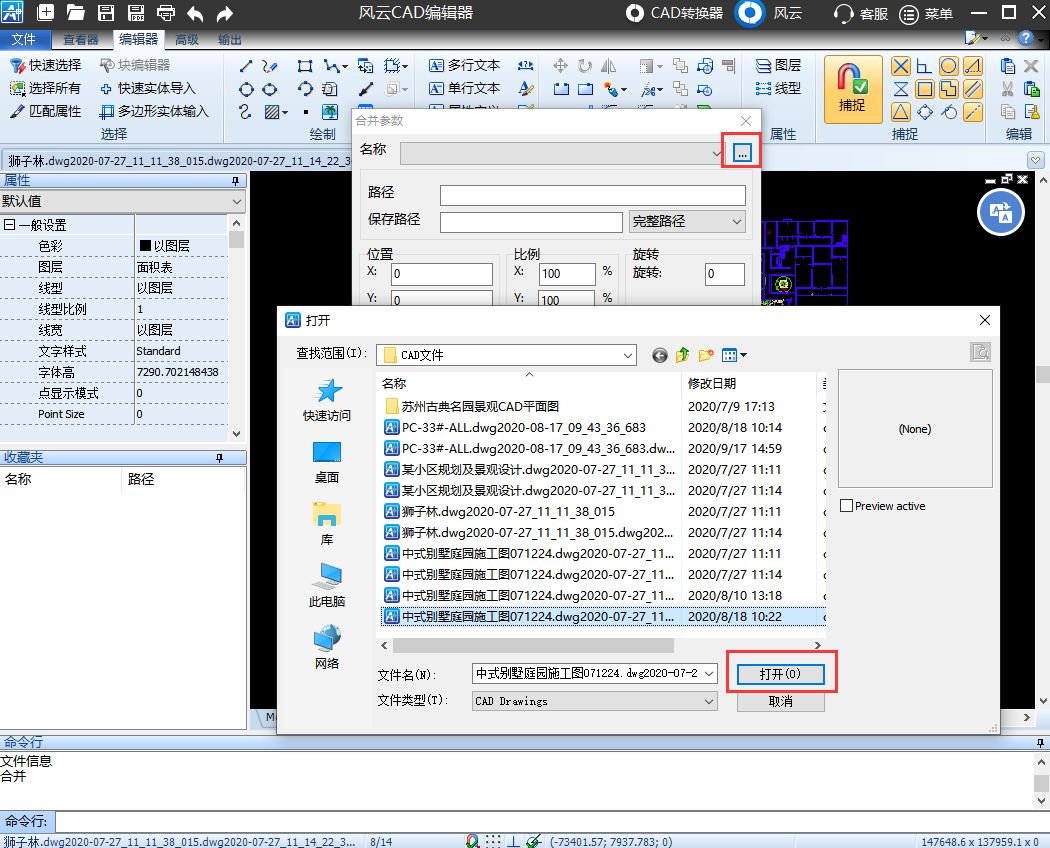
Task: Pin the 命令行 panel
Action: (x=1040, y=742)
